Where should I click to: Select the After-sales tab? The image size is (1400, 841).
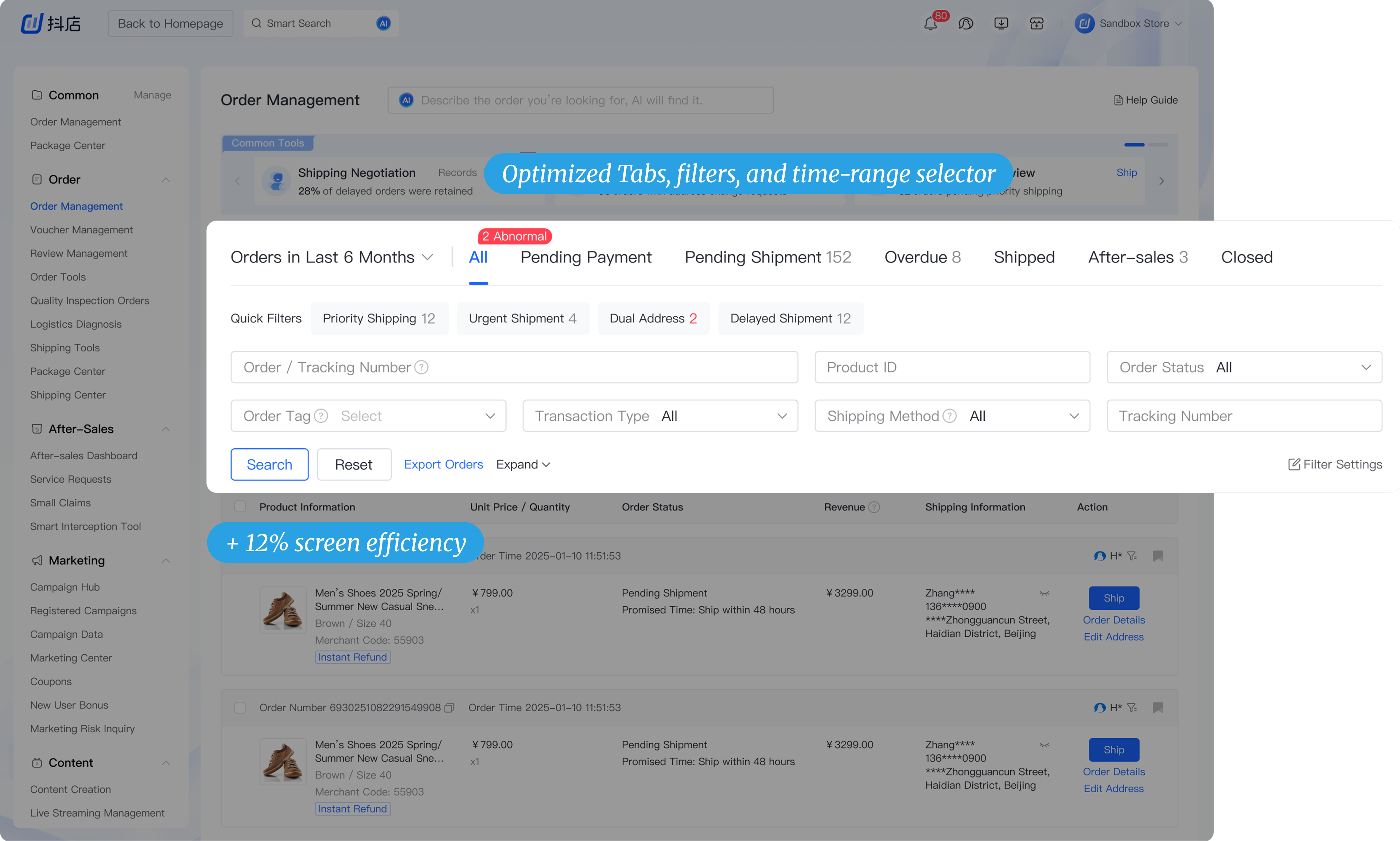click(x=1137, y=257)
